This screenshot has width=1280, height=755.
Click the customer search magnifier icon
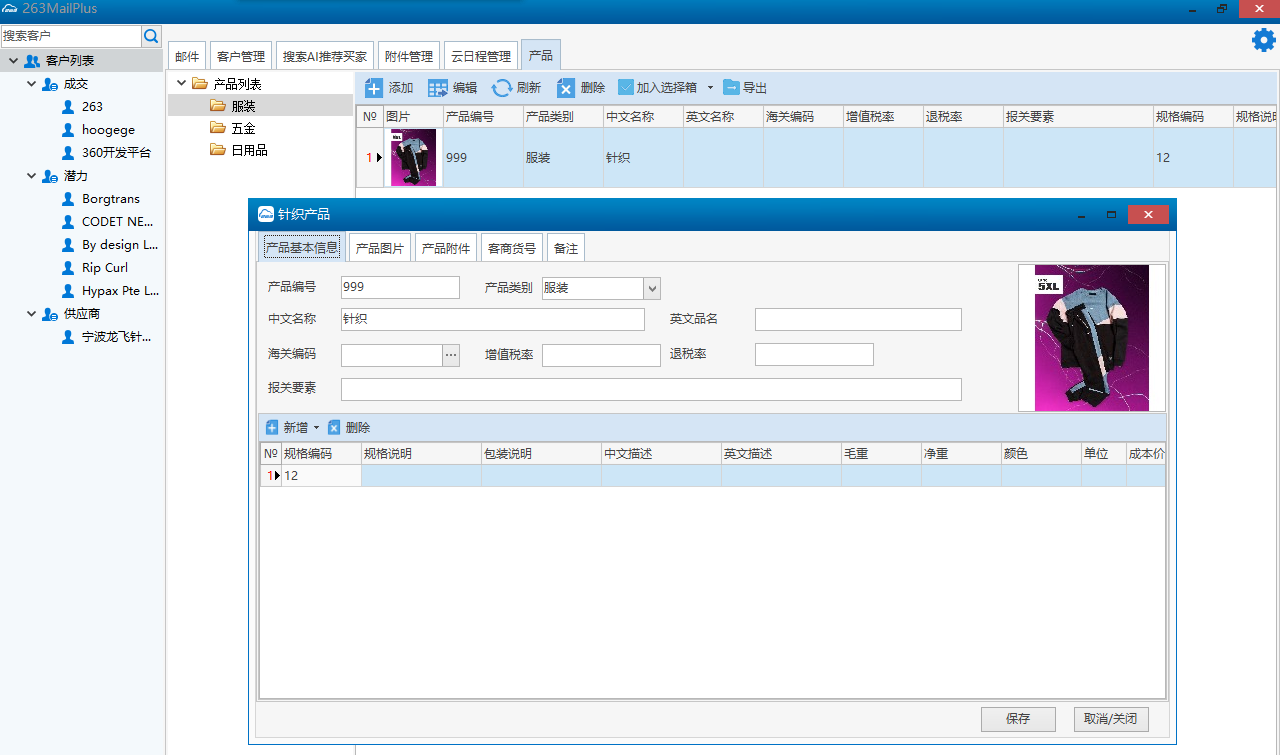(x=152, y=36)
